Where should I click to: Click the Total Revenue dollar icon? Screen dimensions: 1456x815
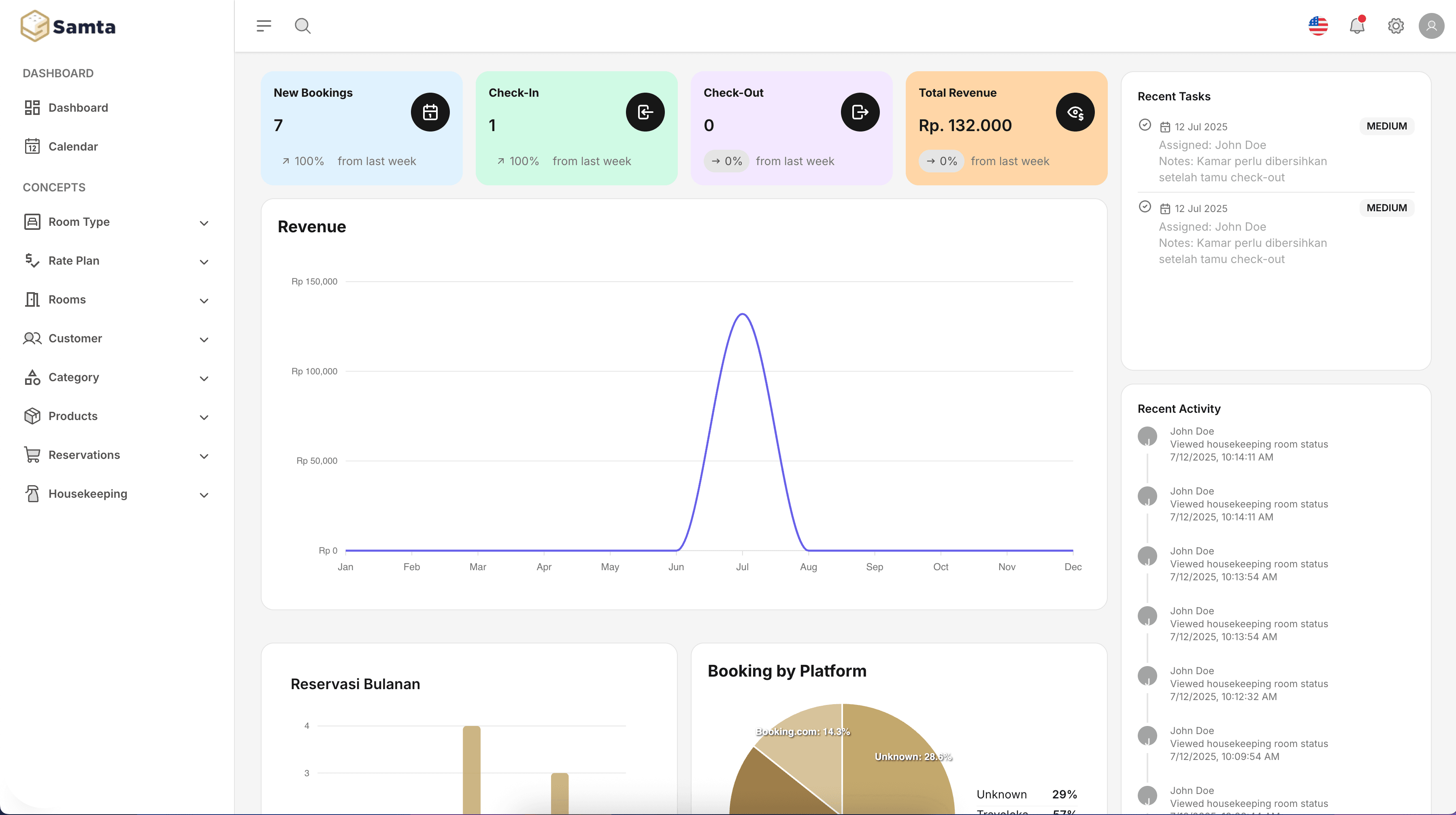pyautogui.click(x=1075, y=112)
